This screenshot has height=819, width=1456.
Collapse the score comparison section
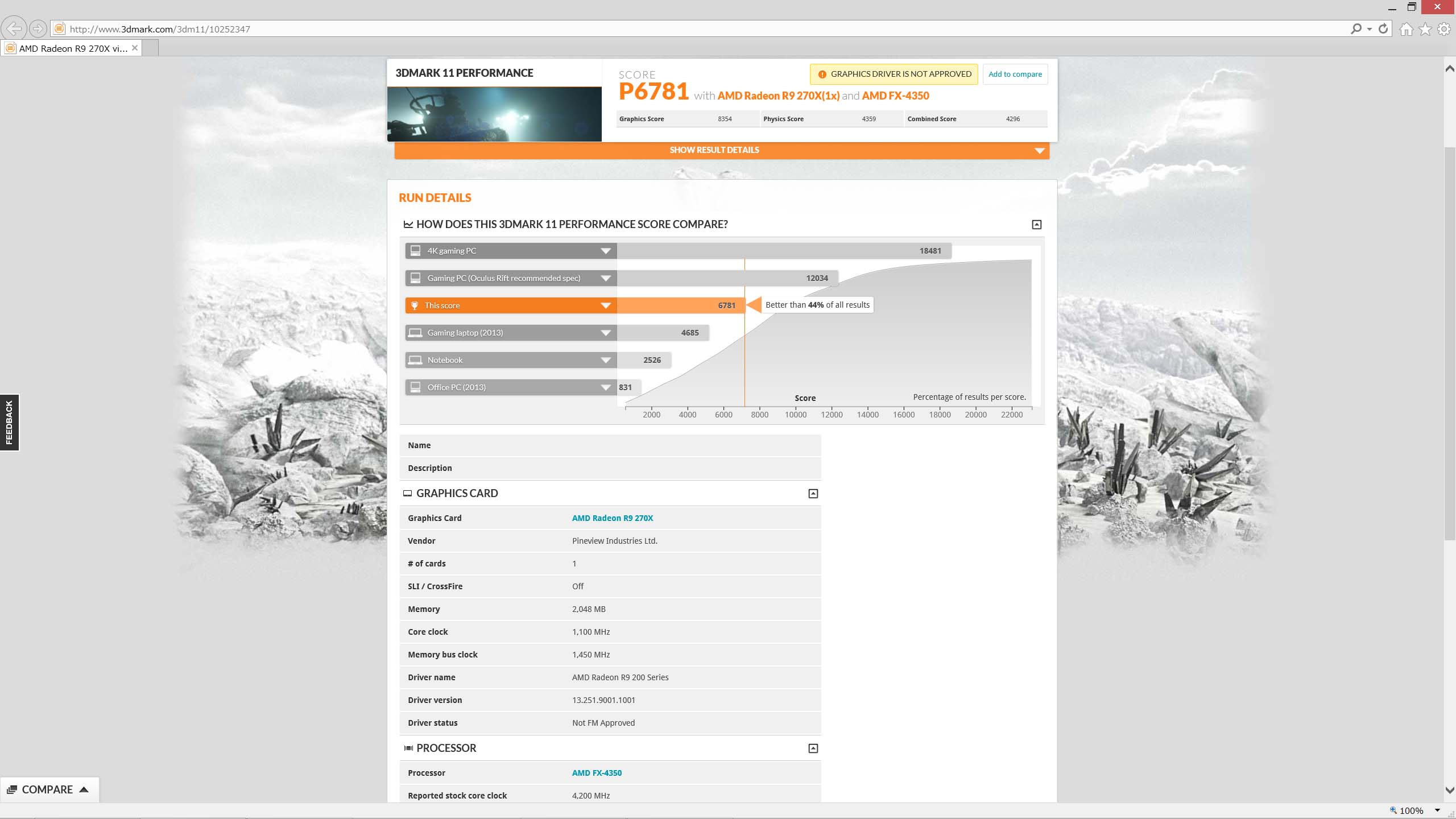(x=1037, y=225)
